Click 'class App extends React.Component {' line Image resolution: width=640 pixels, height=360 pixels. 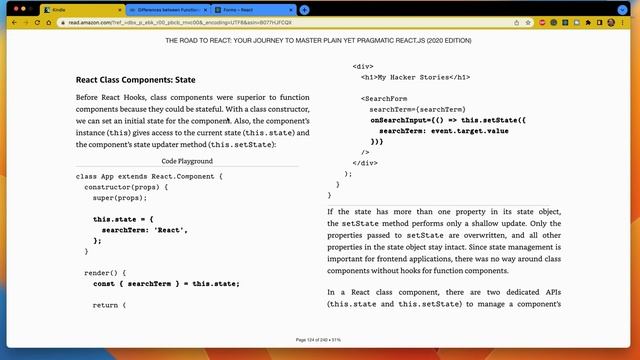tap(149, 176)
